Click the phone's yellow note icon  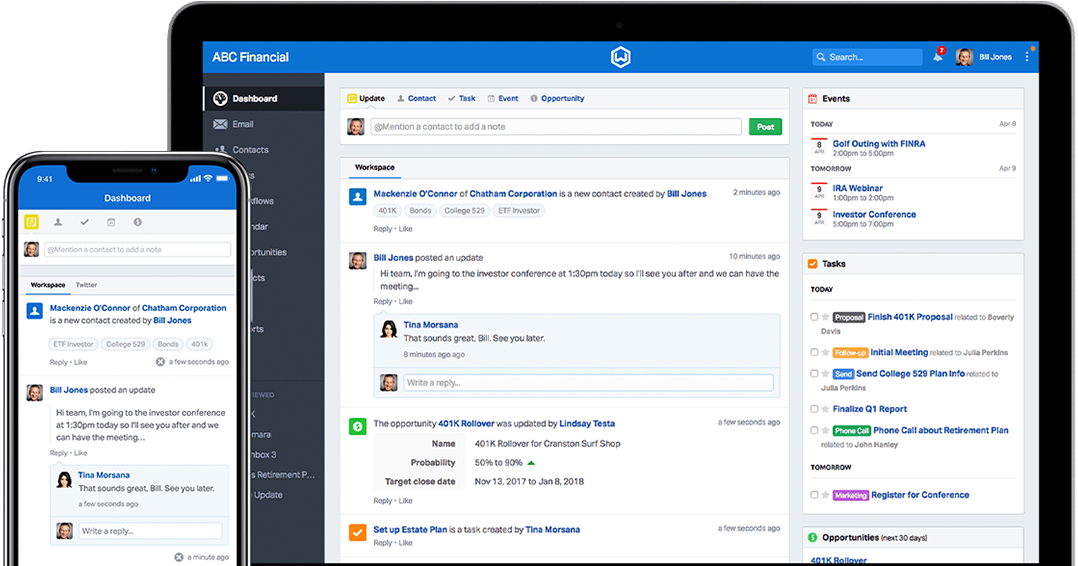[32, 222]
